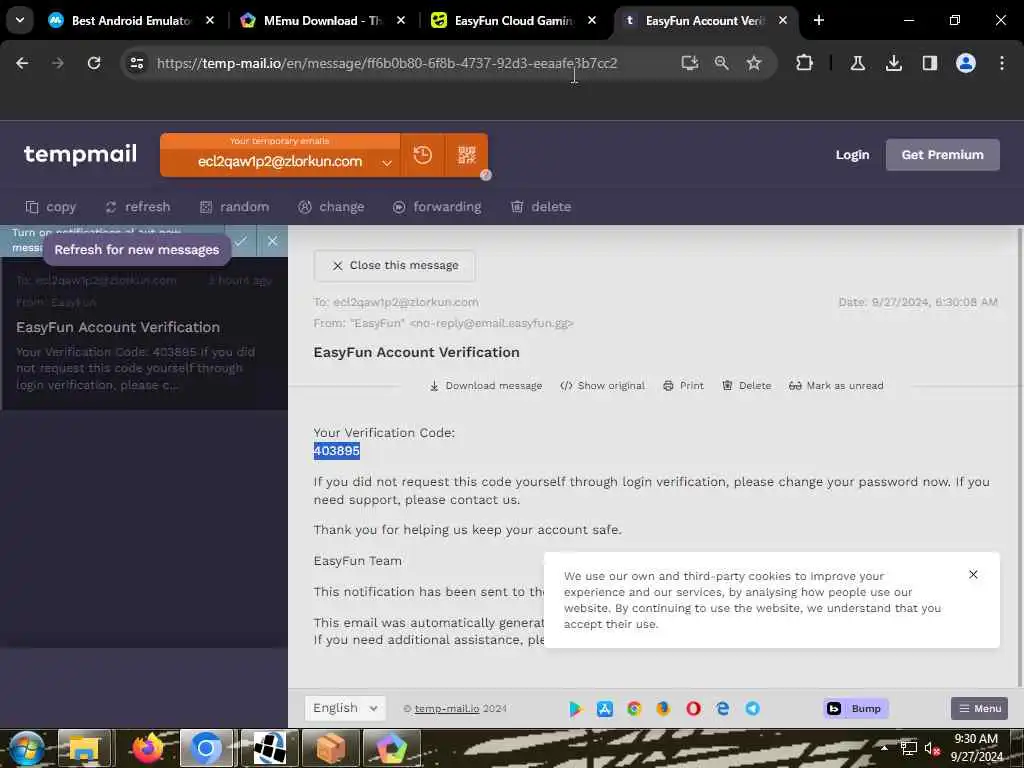The height and width of the screenshot is (768, 1024).
Task: Open Chrome Labs flask icon
Action: [x=857, y=63]
